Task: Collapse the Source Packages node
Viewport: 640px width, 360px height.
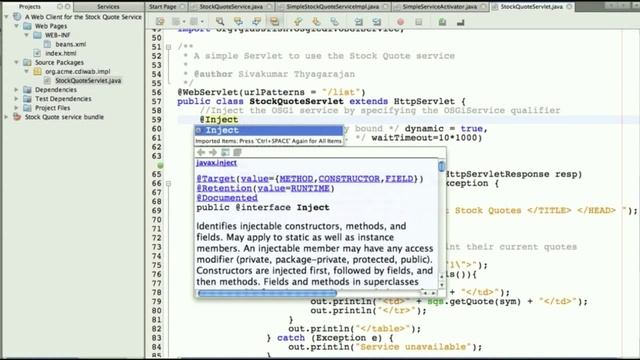Action: [16, 62]
